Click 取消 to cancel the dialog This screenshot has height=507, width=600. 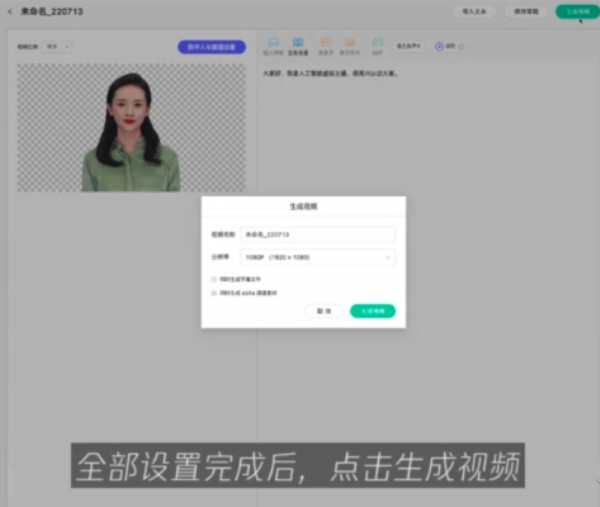[324, 311]
